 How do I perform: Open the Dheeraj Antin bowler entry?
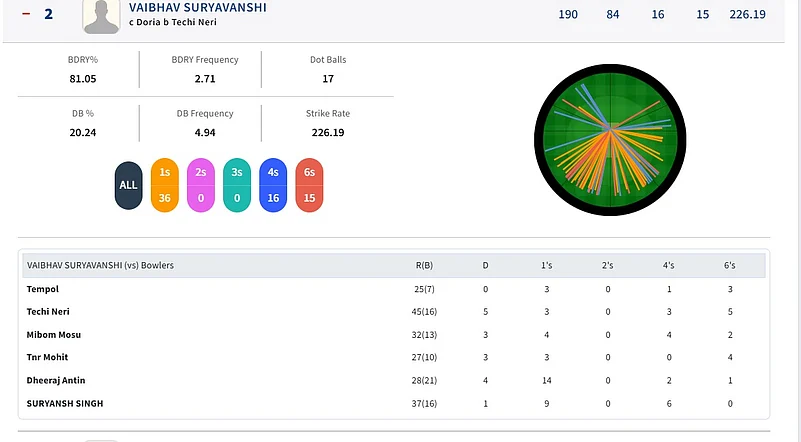(x=56, y=380)
